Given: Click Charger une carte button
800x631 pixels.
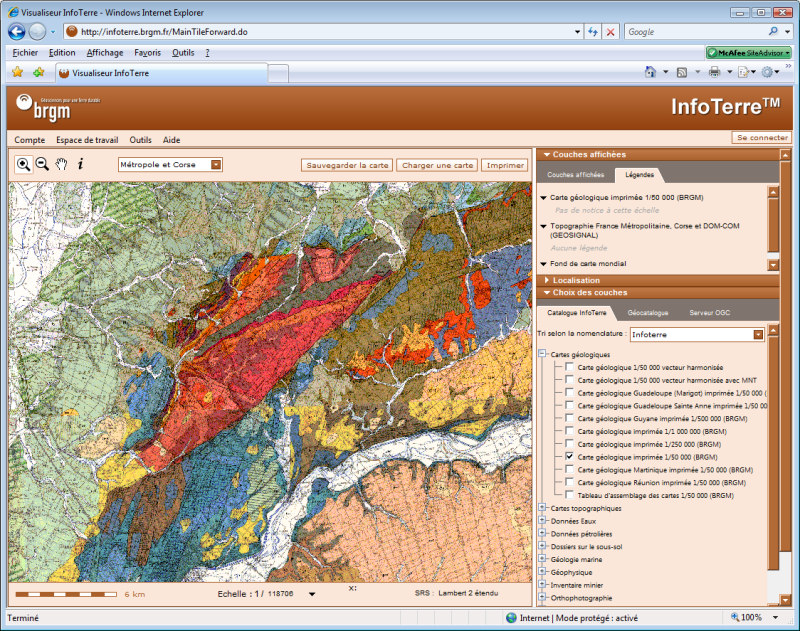Looking at the screenshot, I should click(437, 165).
